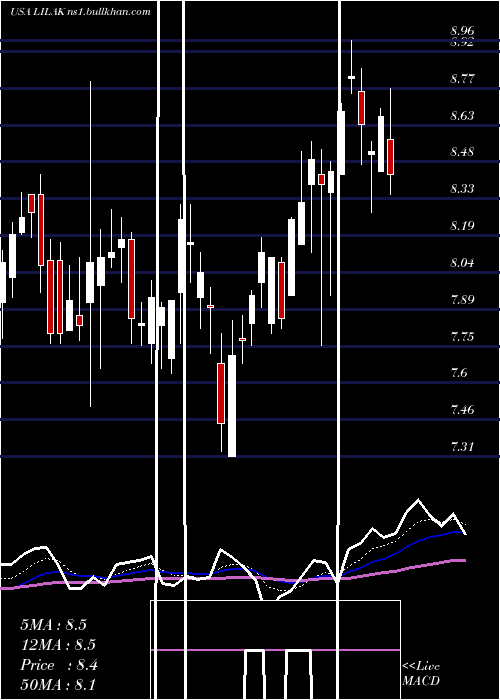
Task: Click the 8.48 price axis label
Action: click(462, 152)
